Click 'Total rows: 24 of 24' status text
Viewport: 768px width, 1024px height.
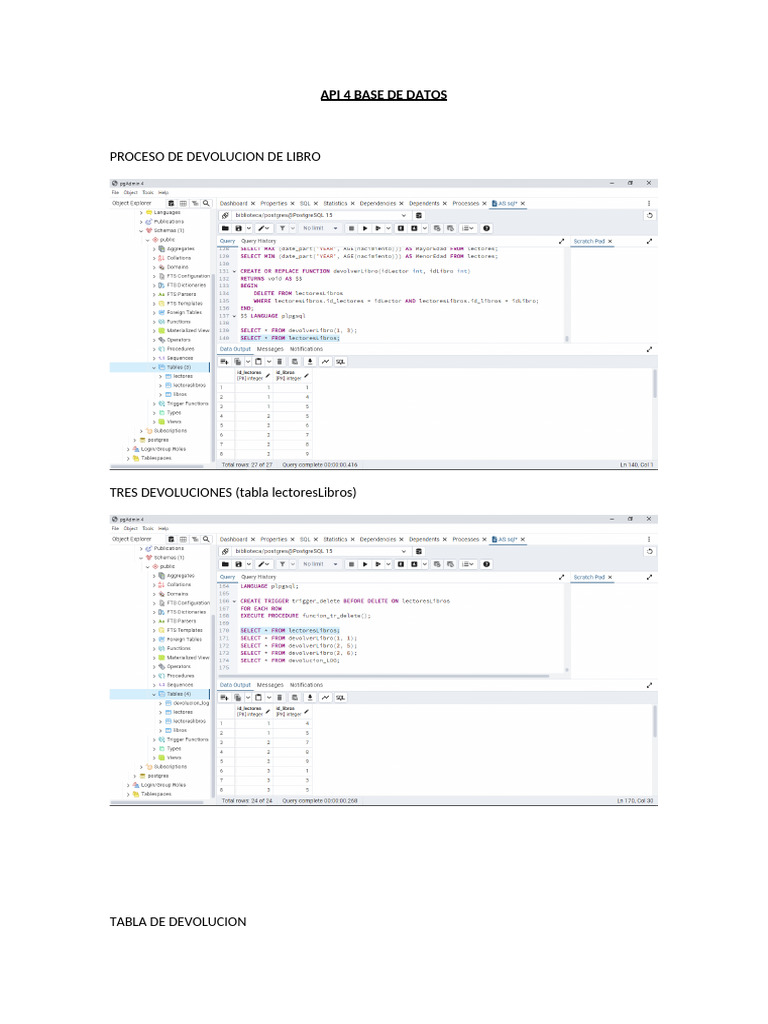247,801
